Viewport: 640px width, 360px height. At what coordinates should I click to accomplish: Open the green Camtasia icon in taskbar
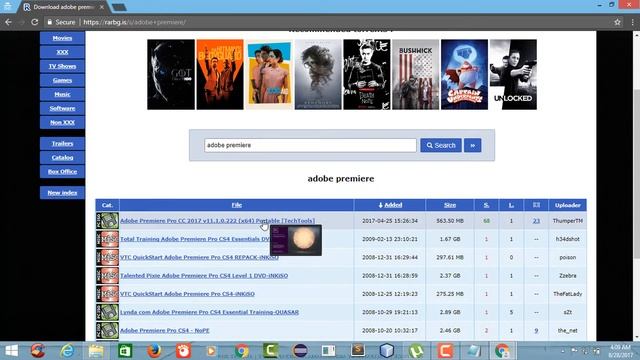point(270,351)
